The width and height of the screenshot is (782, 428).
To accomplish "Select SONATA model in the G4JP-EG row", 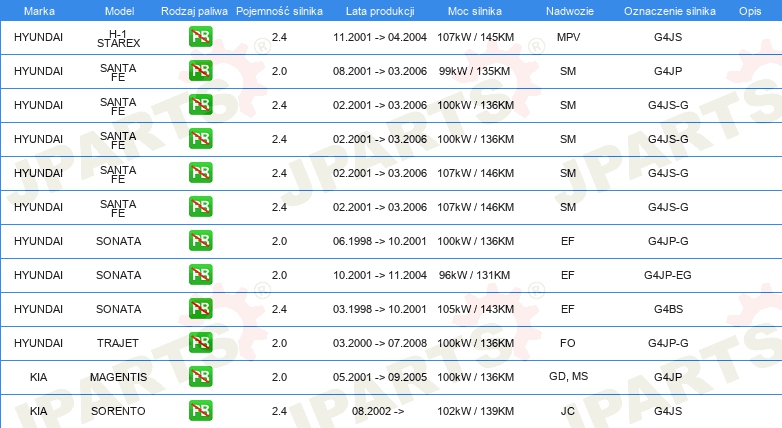I will point(119,275).
